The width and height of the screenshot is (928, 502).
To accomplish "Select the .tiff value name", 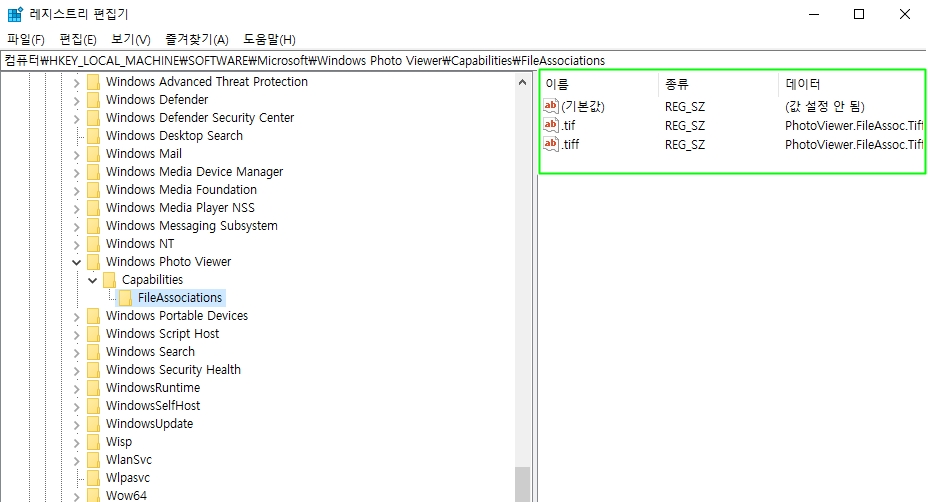I will click(571, 144).
